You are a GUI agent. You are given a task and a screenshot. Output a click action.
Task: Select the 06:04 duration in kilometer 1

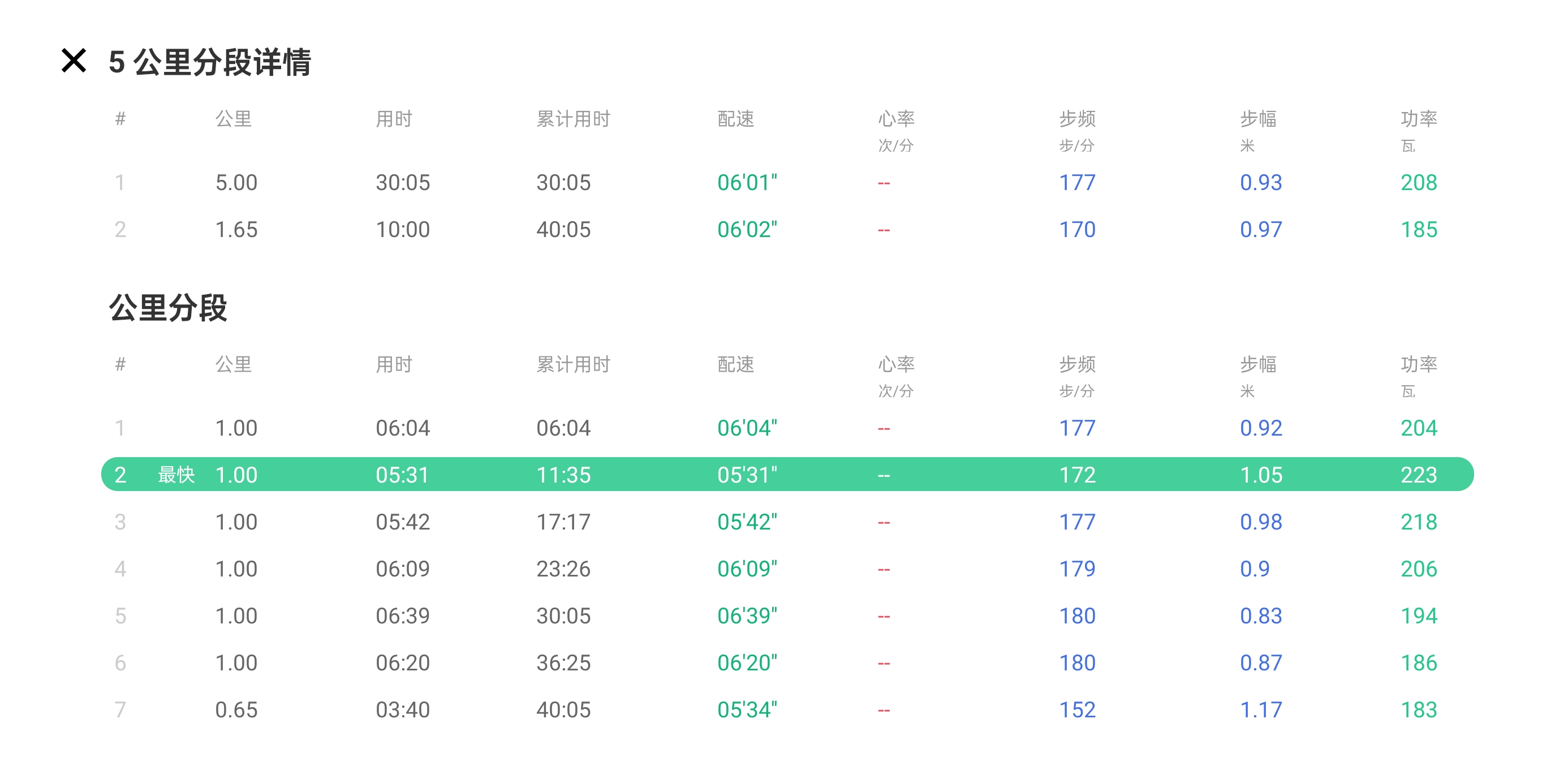point(402,428)
